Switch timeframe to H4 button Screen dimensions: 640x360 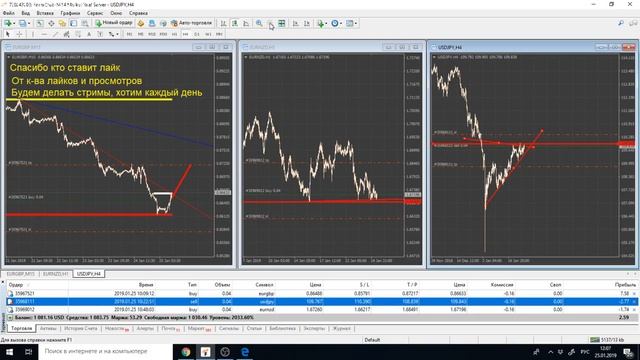tap(185, 34)
